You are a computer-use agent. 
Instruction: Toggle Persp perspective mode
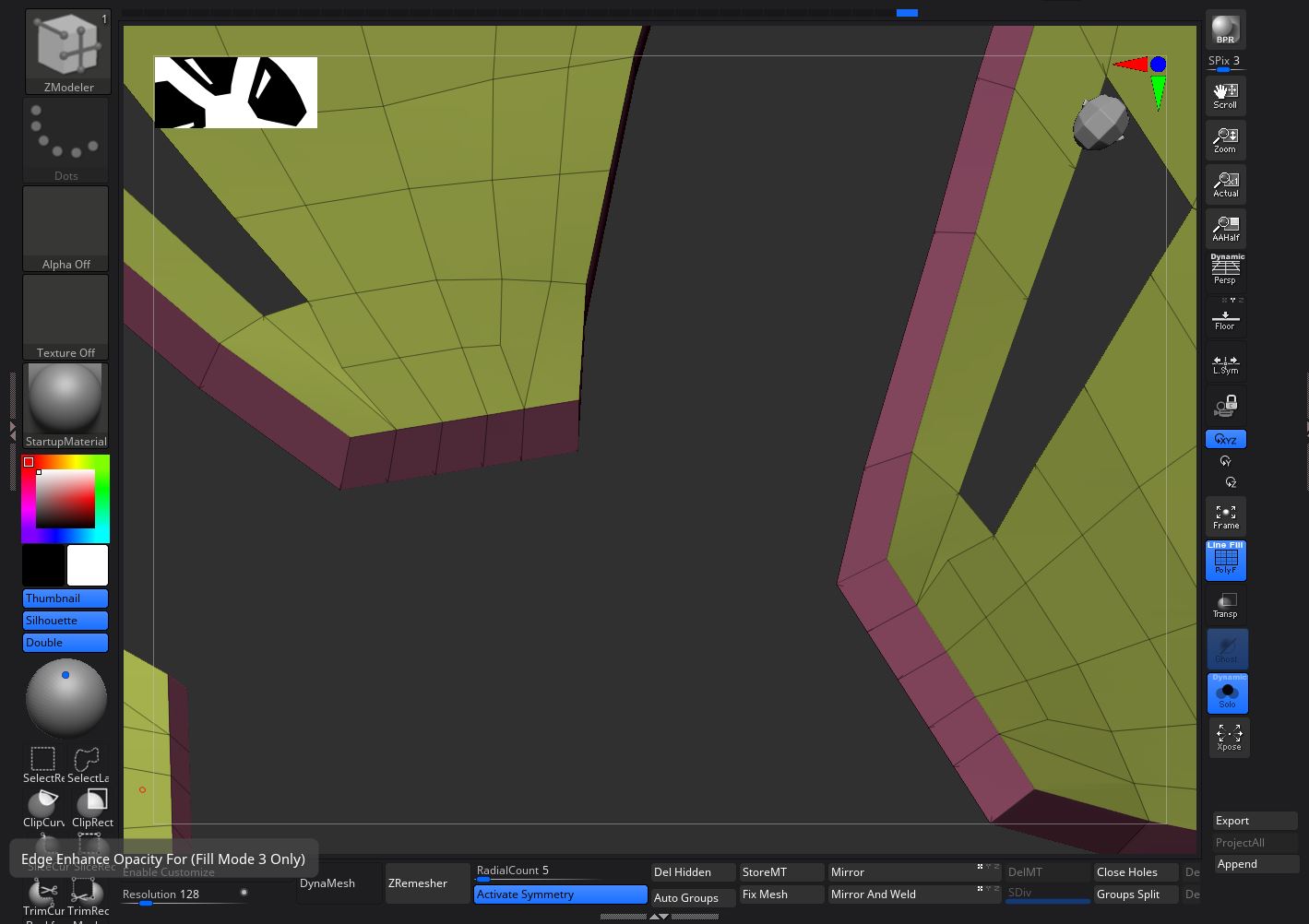[x=1225, y=270]
